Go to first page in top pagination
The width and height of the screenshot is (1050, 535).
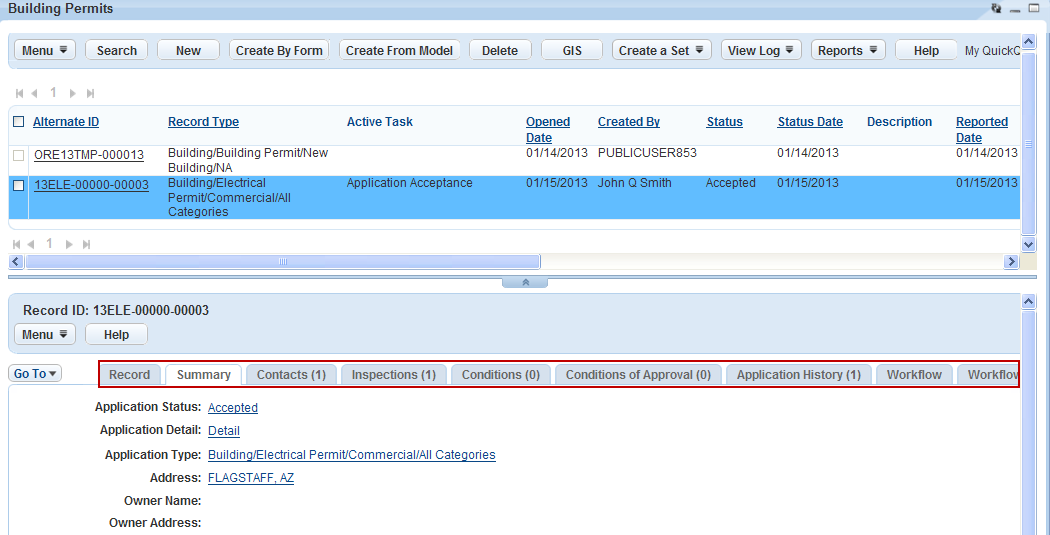19,93
